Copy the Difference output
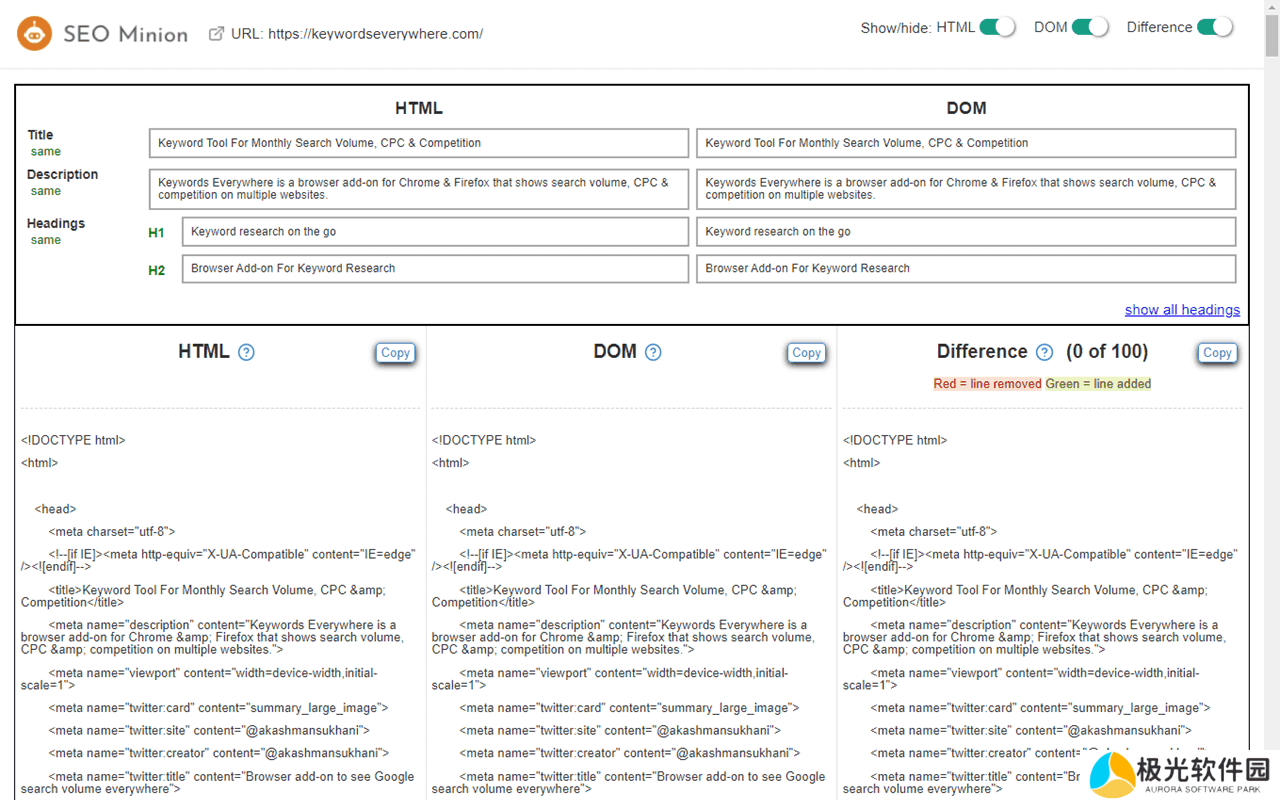 (x=1217, y=353)
